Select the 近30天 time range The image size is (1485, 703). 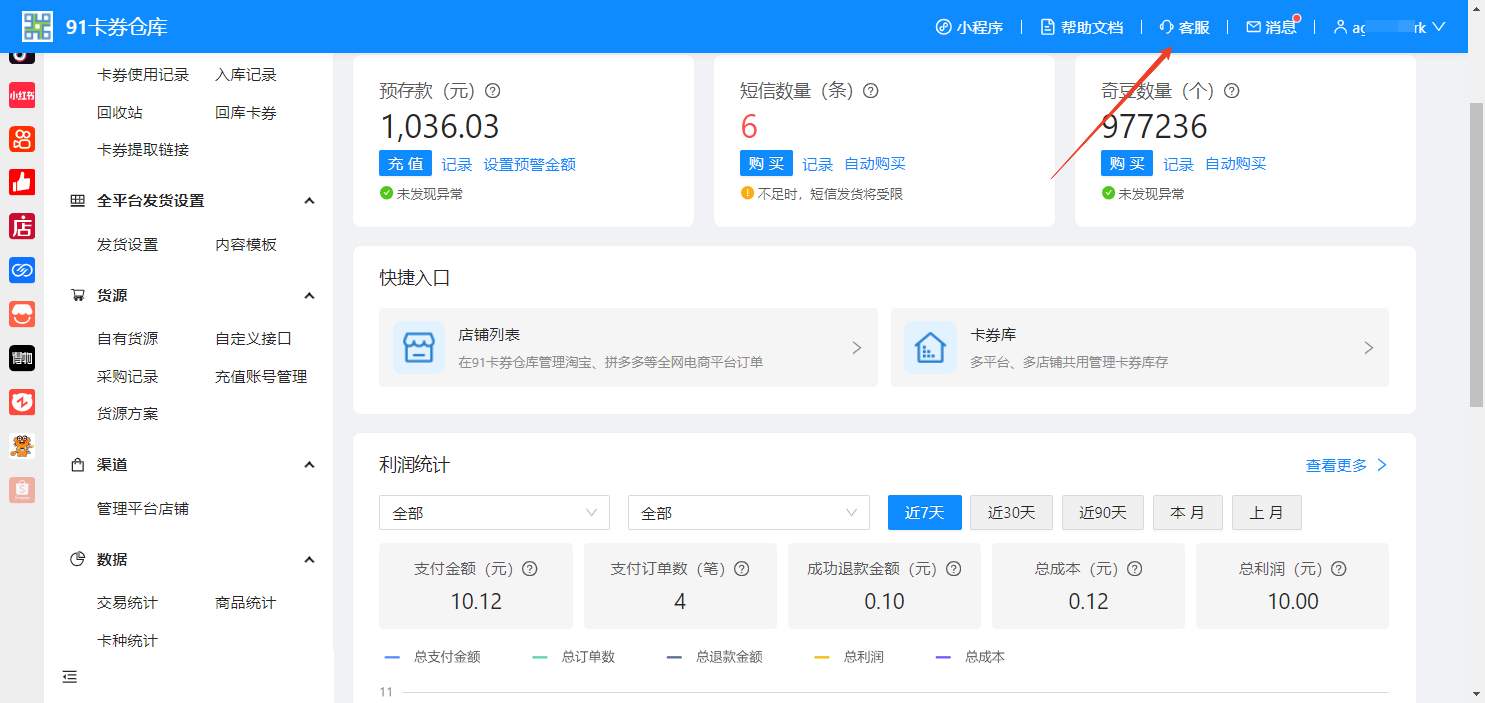(x=1011, y=512)
